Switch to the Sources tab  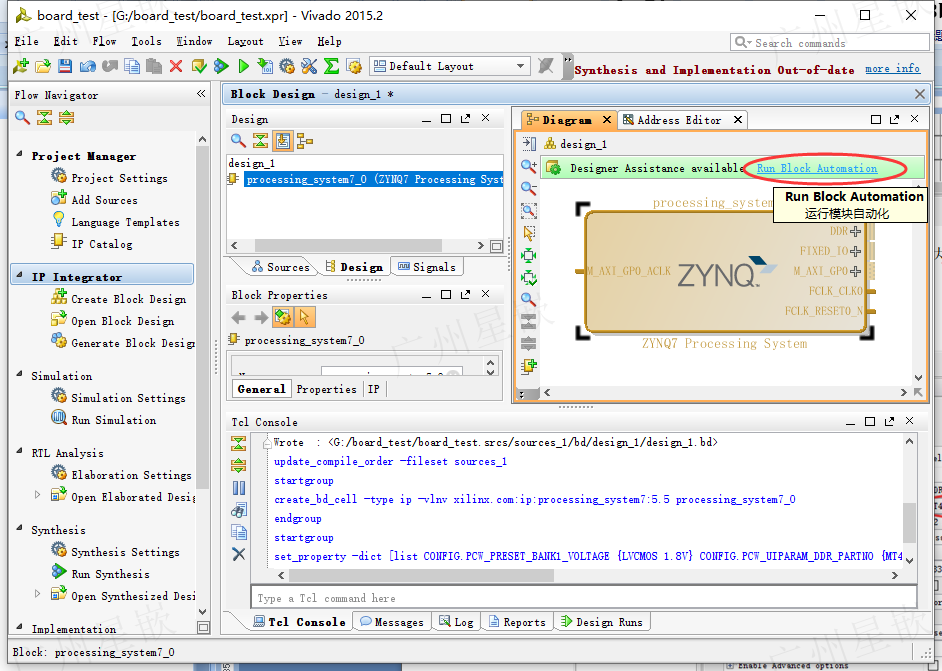281,267
